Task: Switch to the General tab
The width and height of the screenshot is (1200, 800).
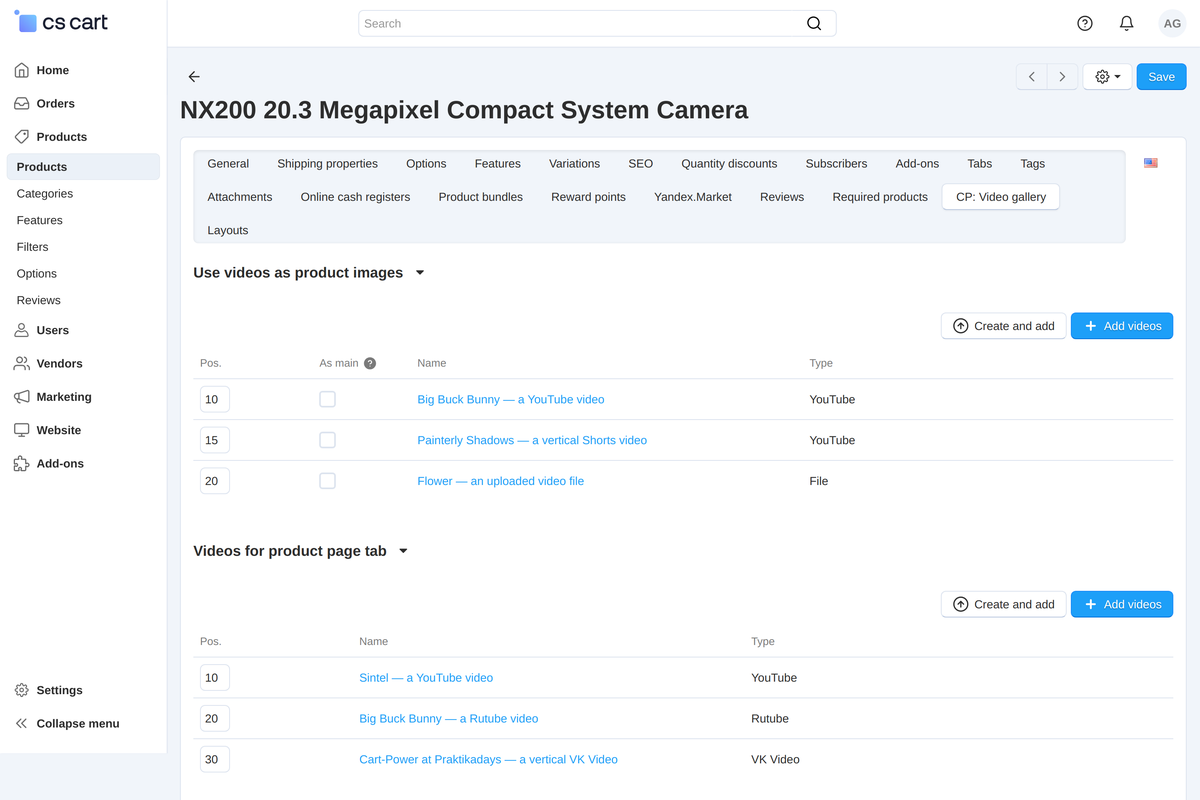Action: 228,164
